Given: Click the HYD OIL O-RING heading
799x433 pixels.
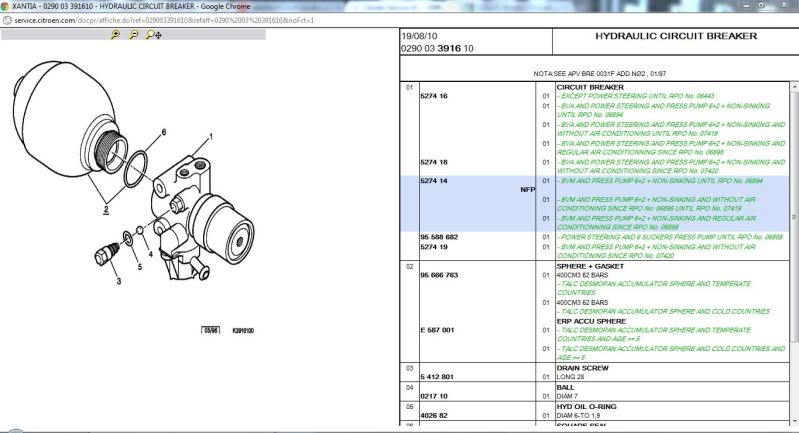Looking at the screenshot, I should pos(587,407).
